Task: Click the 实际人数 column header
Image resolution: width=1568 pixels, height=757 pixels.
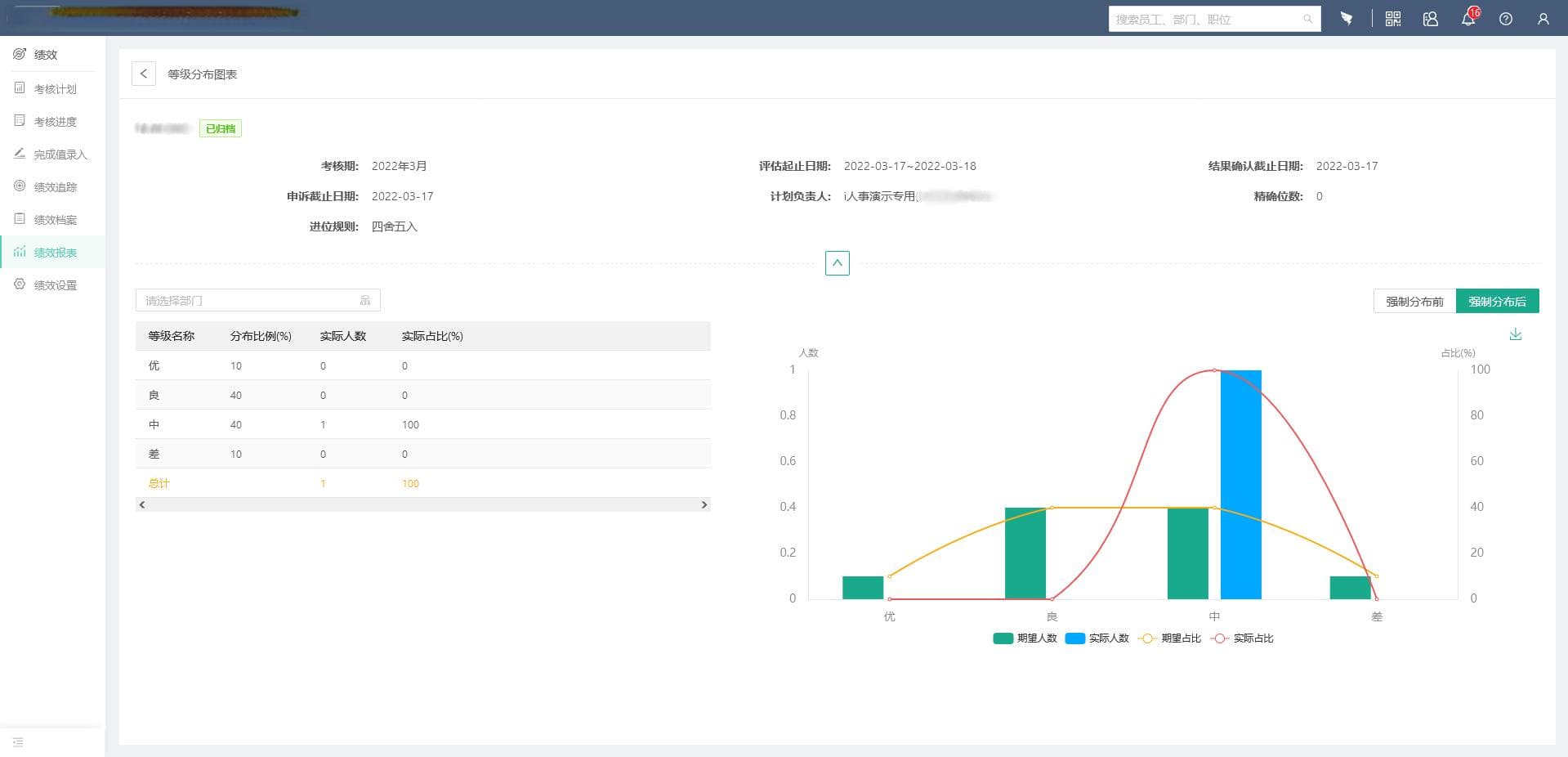Action: (343, 336)
